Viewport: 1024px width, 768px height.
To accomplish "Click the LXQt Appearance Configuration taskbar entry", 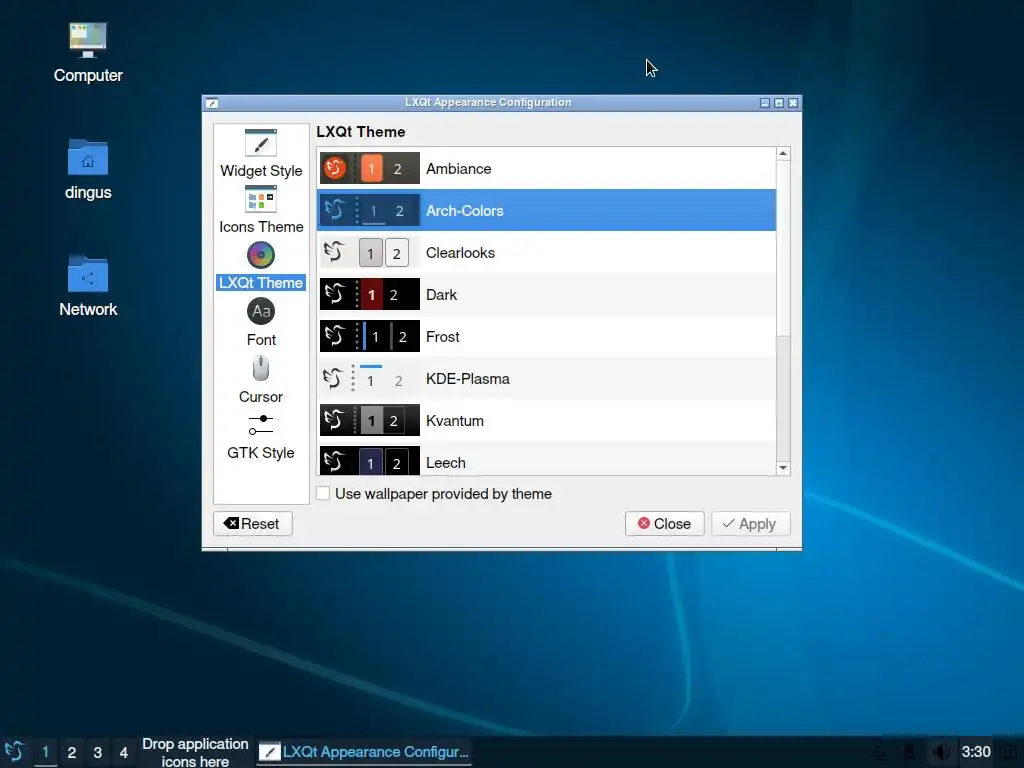I will pos(364,752).
